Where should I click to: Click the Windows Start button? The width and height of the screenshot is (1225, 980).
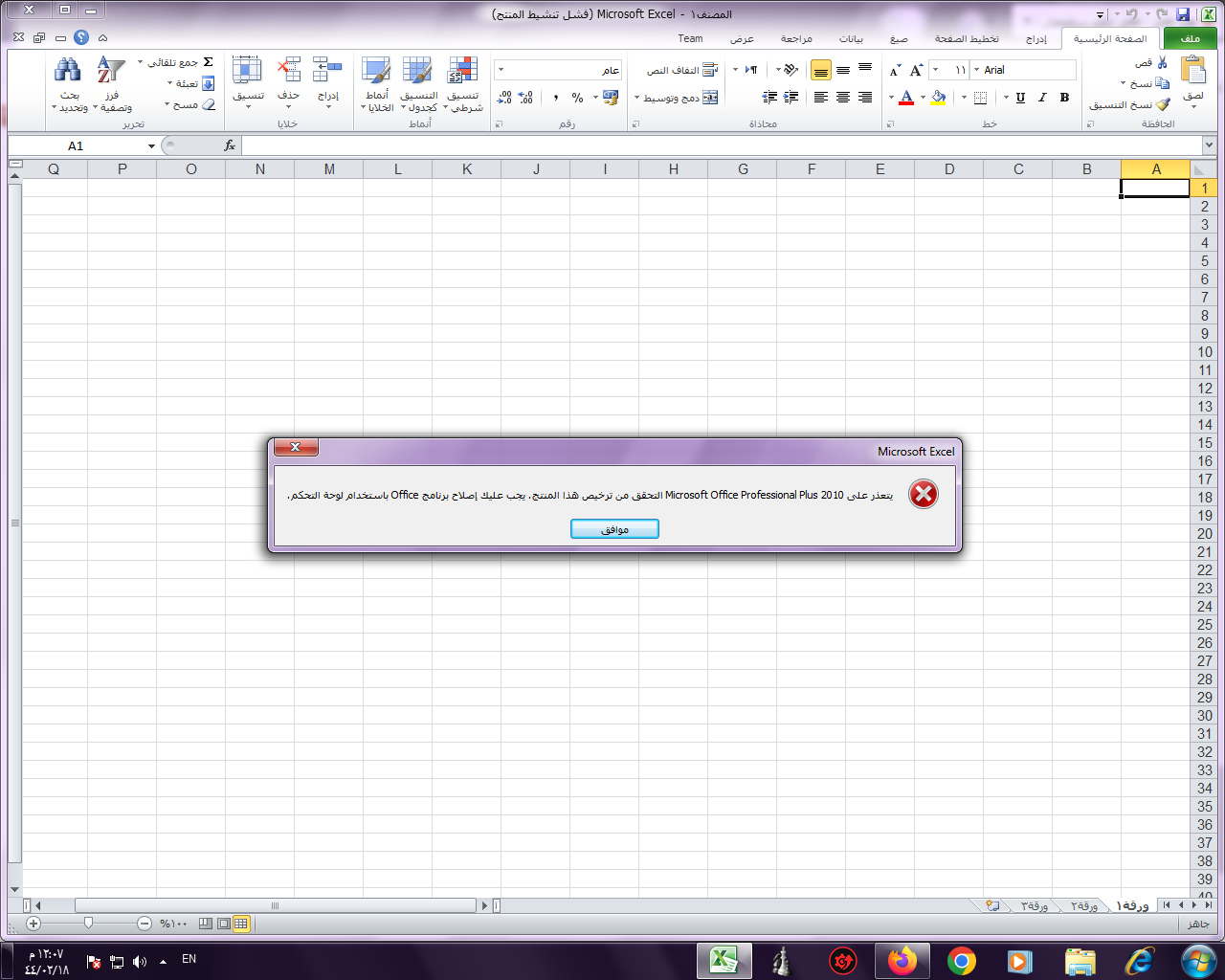pos(1197,961)
